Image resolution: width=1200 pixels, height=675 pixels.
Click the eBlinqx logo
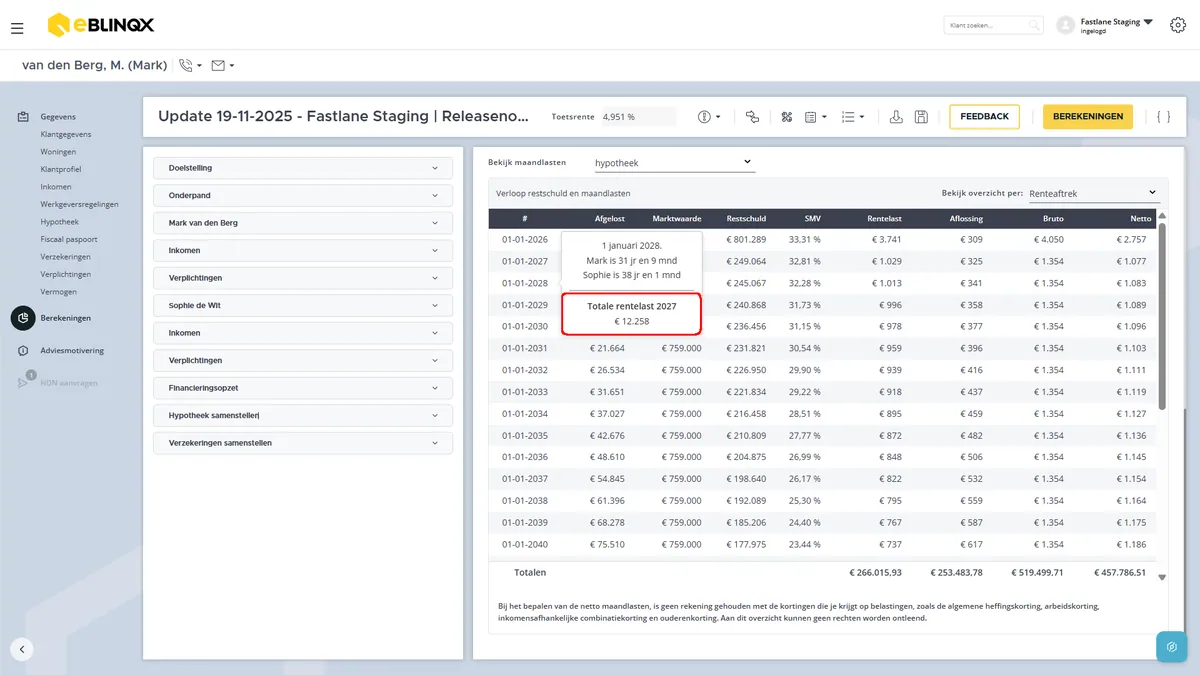point(101,25)
